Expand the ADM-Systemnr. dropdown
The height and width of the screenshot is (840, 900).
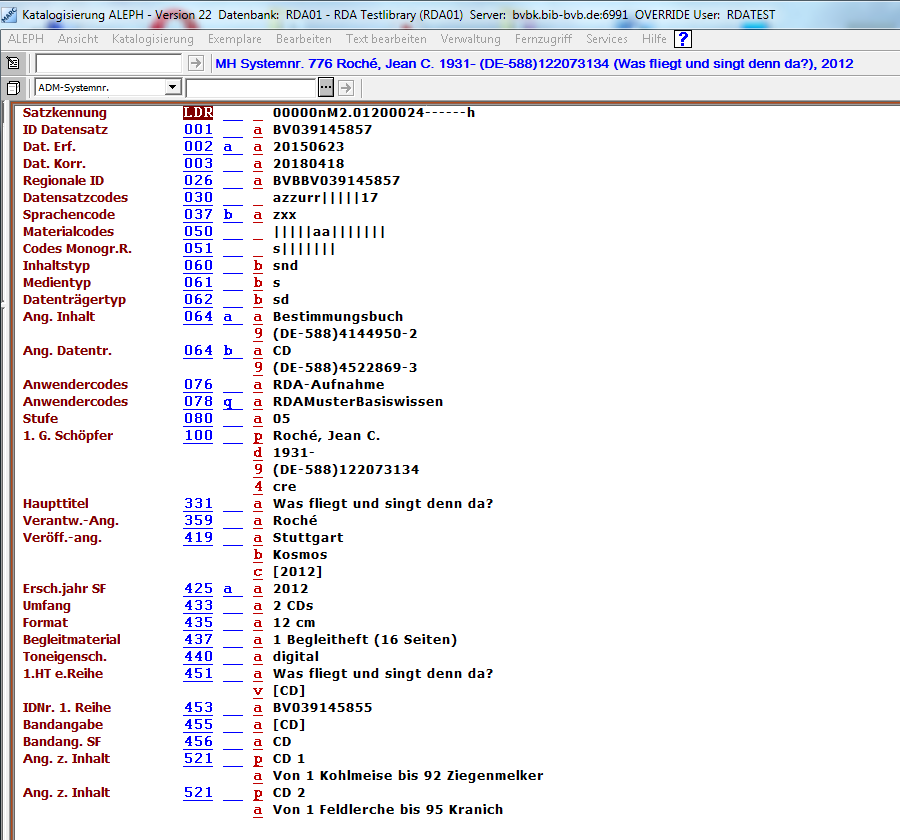click(173, 88)
